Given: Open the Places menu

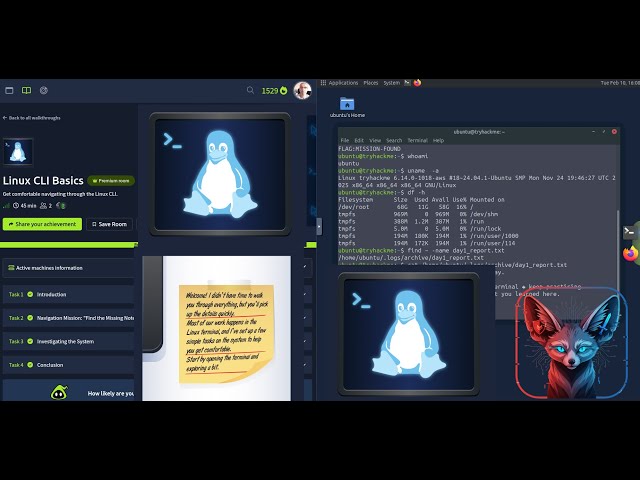Looking at the screenshot, I should coord(371,83).
